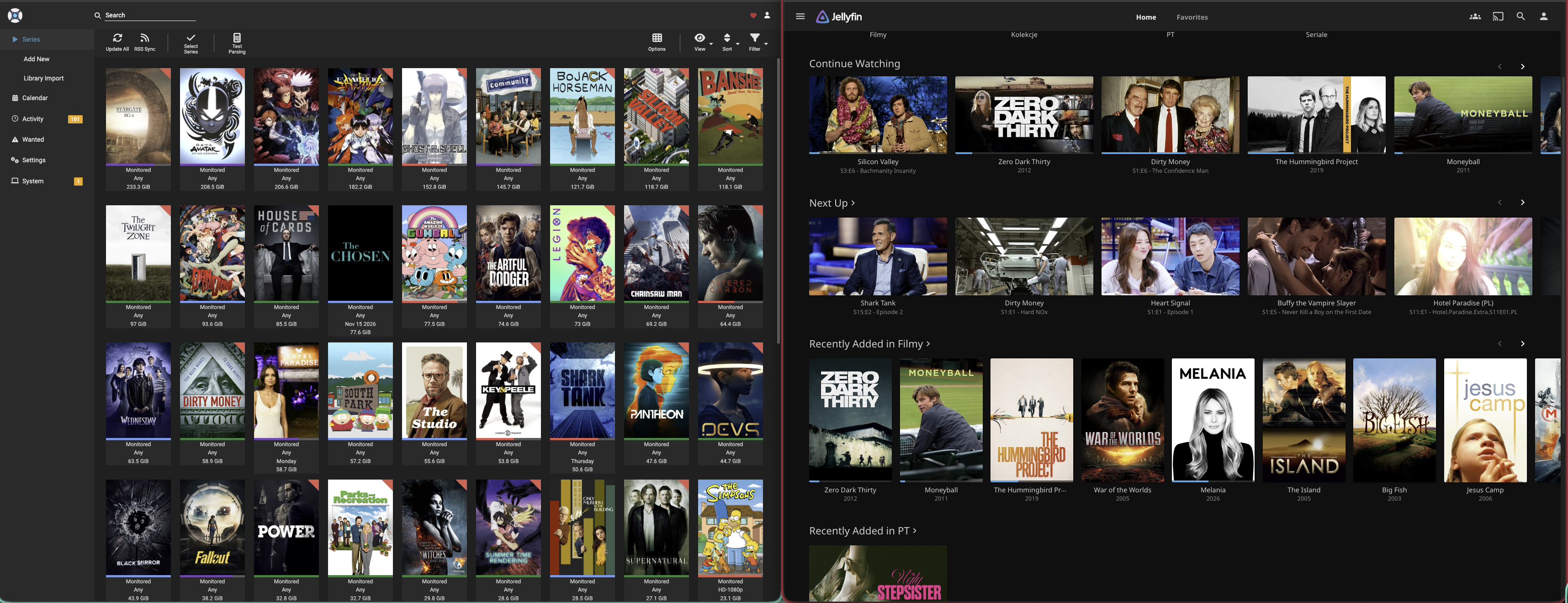
Task: Click Update All in the toolbar
Action: pyautogui.click(x=117, y=42)
